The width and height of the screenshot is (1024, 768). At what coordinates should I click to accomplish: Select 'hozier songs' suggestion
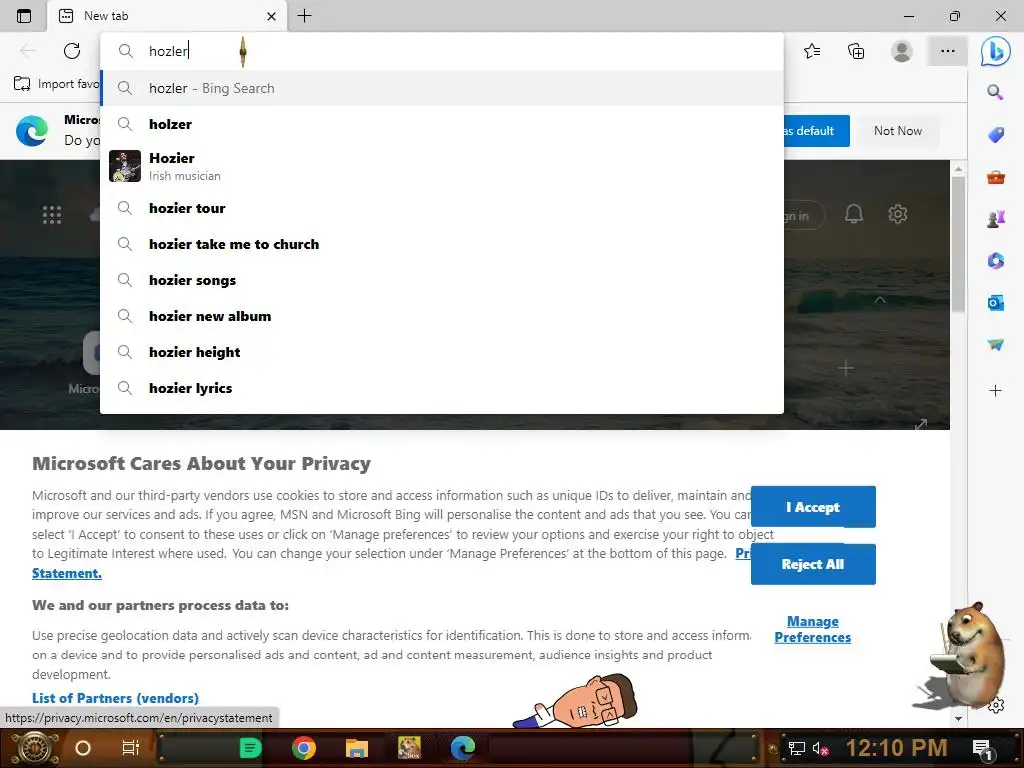[x=442, y=280]
